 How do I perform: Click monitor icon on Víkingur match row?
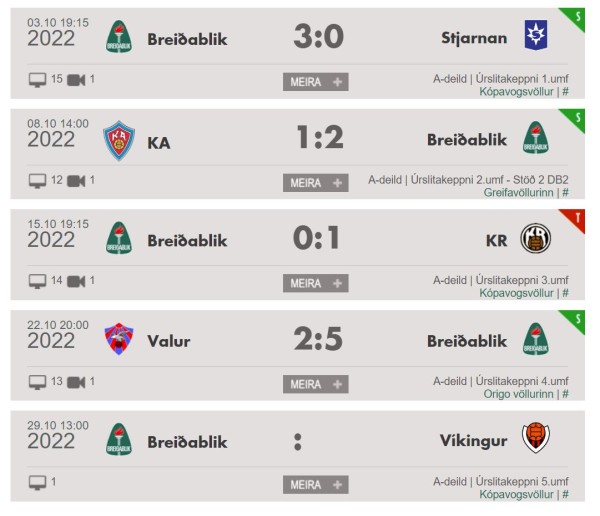tap(38, 483)
